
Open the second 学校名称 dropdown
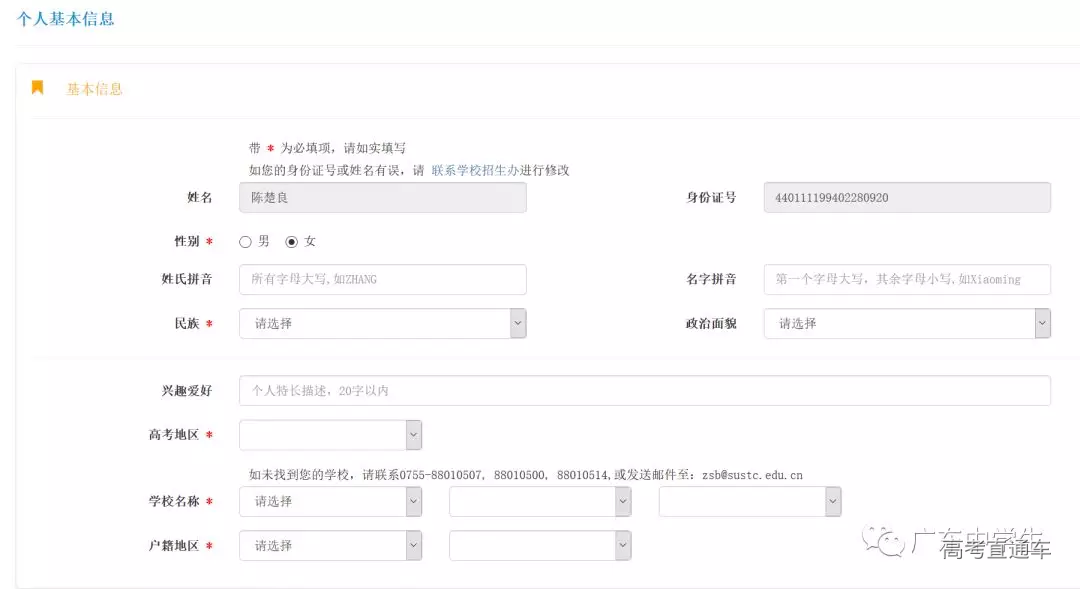(540, 502)
